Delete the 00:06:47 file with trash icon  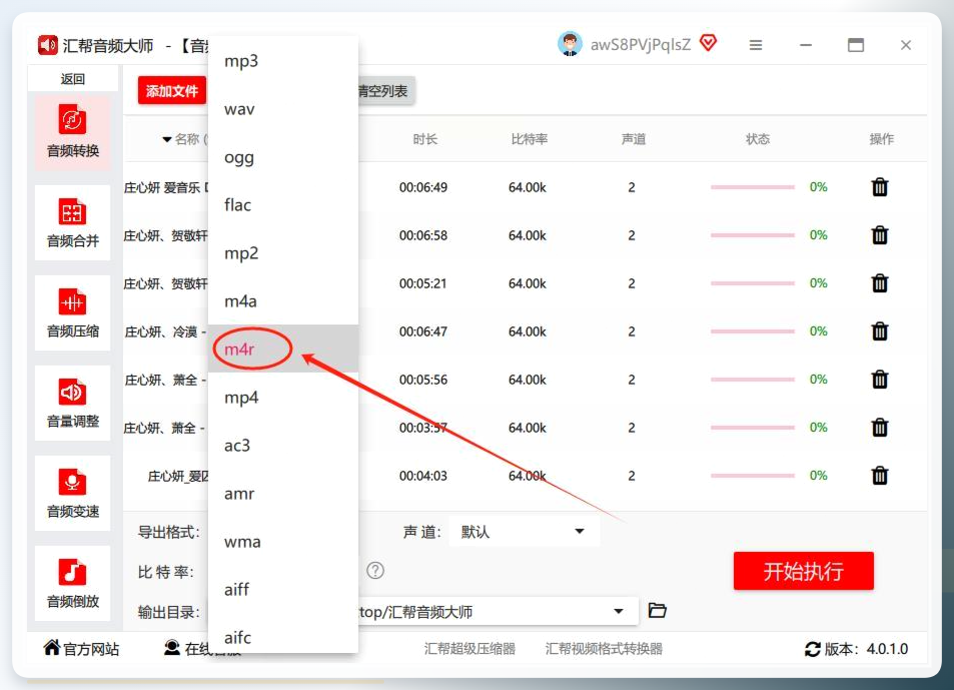(x=880, y=331)
